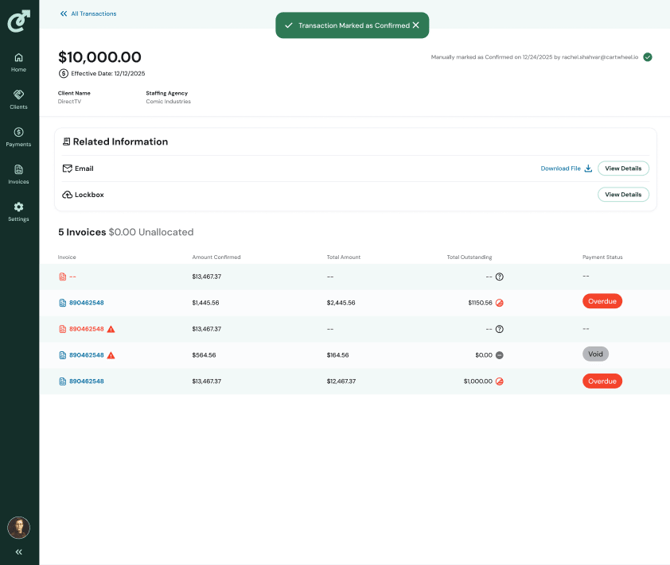Viewport: 670px width, 565px height.
Task: Open the Payments section
Action: pyautogui.click(x=18, y=137)
